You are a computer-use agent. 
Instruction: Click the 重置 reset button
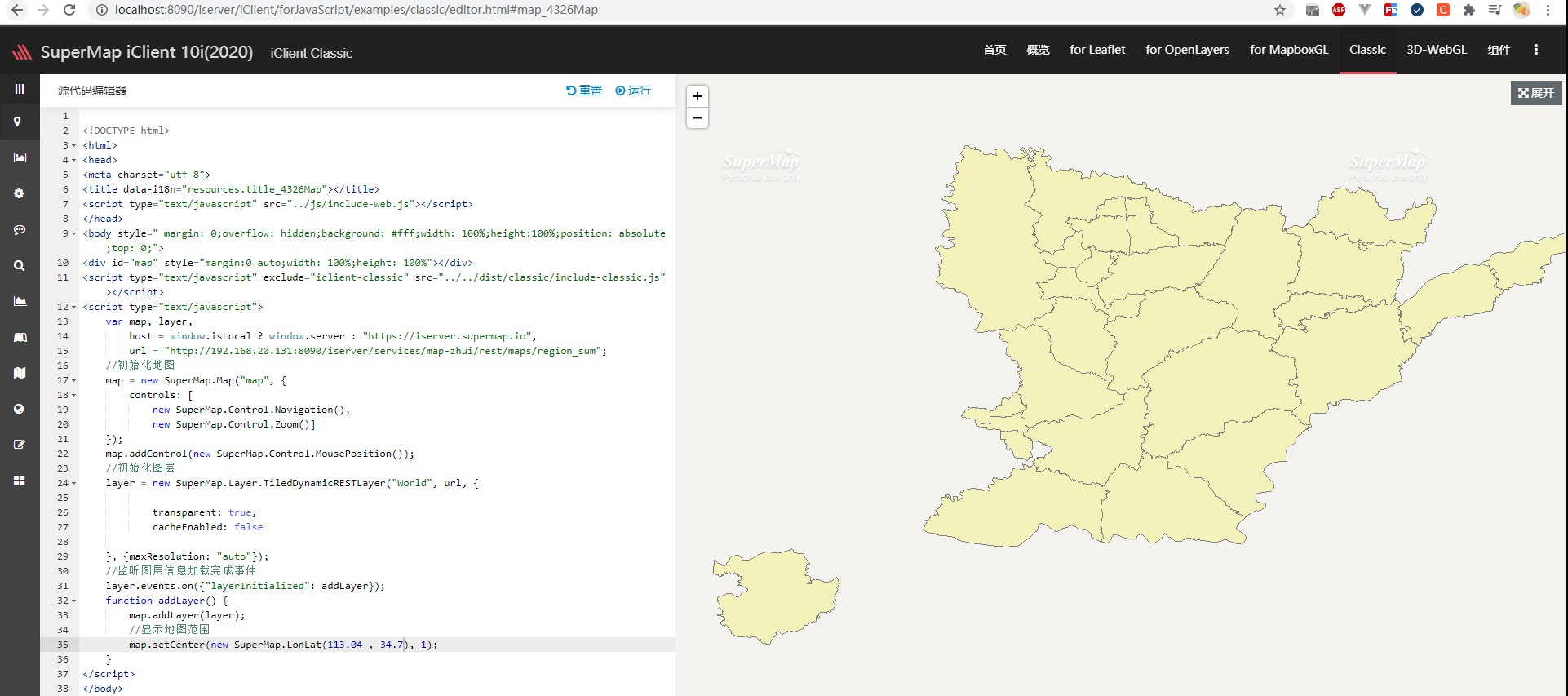click(x=584, y=91)
